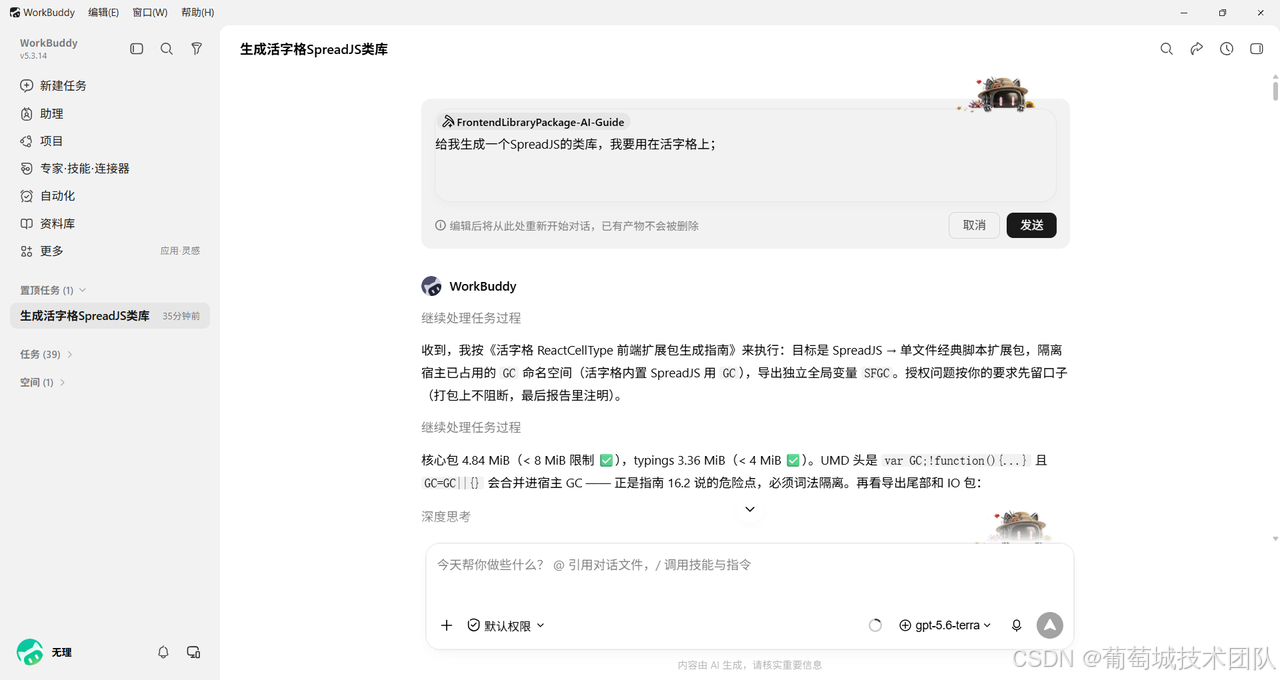Click the 编辑后将从此处重新开始对话 hint text

click(574, 226)
